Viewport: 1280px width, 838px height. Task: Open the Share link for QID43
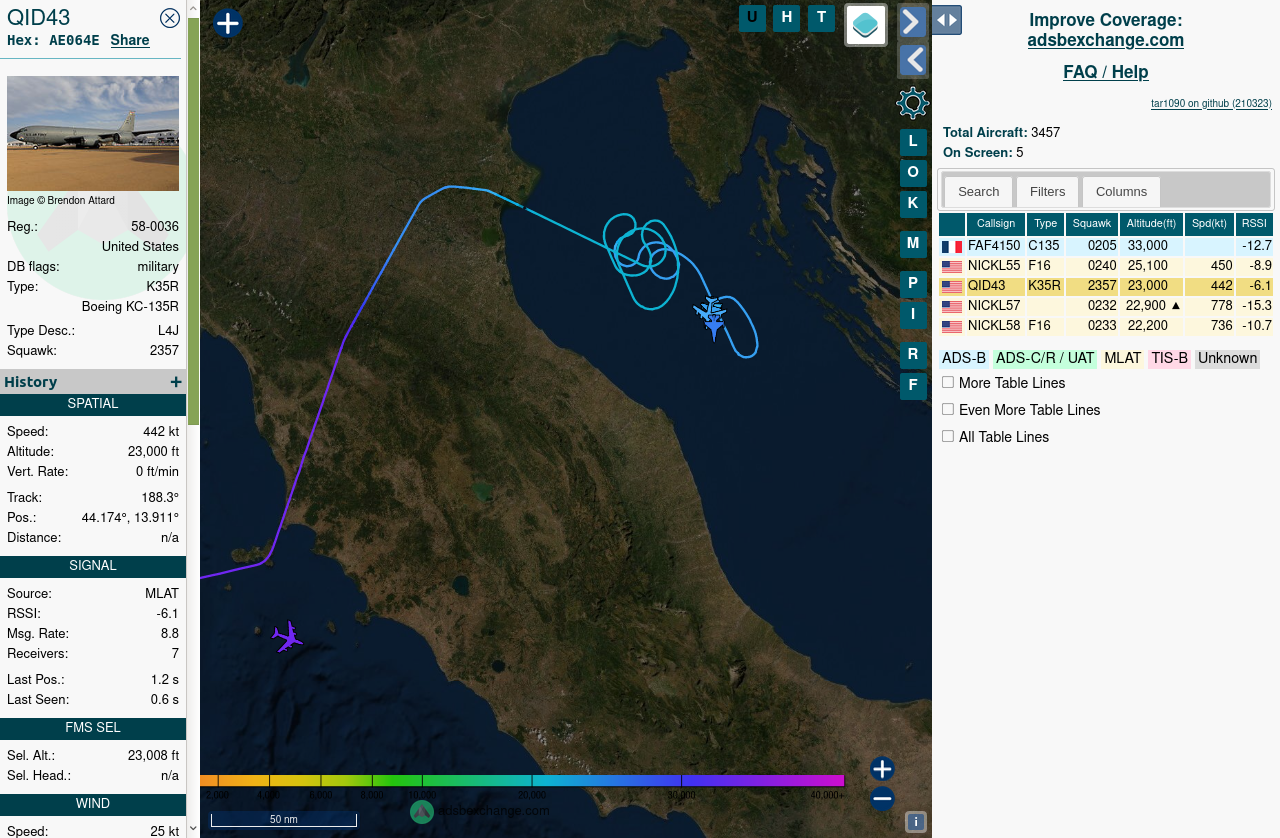pyautogui.click(x=130, y=40)
